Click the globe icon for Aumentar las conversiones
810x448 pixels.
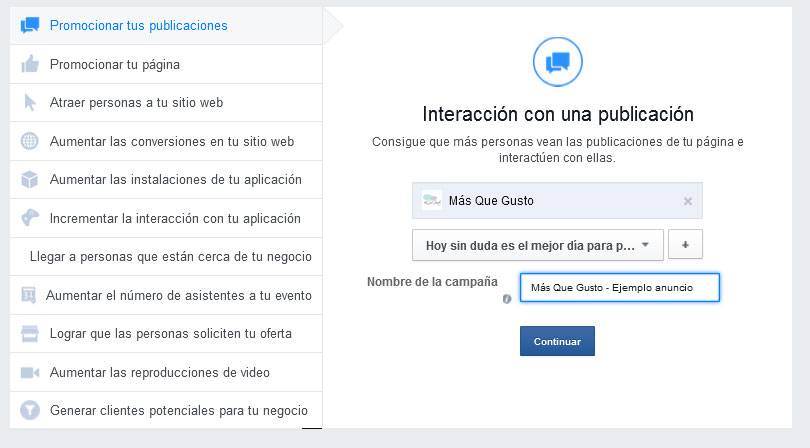click(x=29, y=141)
